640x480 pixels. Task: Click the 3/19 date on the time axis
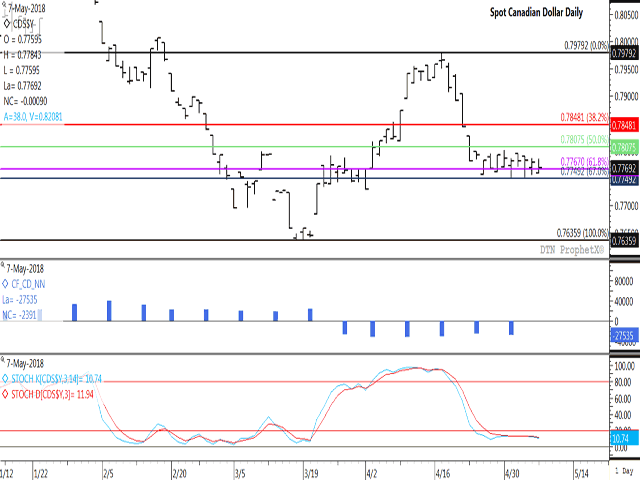(311, 473)
